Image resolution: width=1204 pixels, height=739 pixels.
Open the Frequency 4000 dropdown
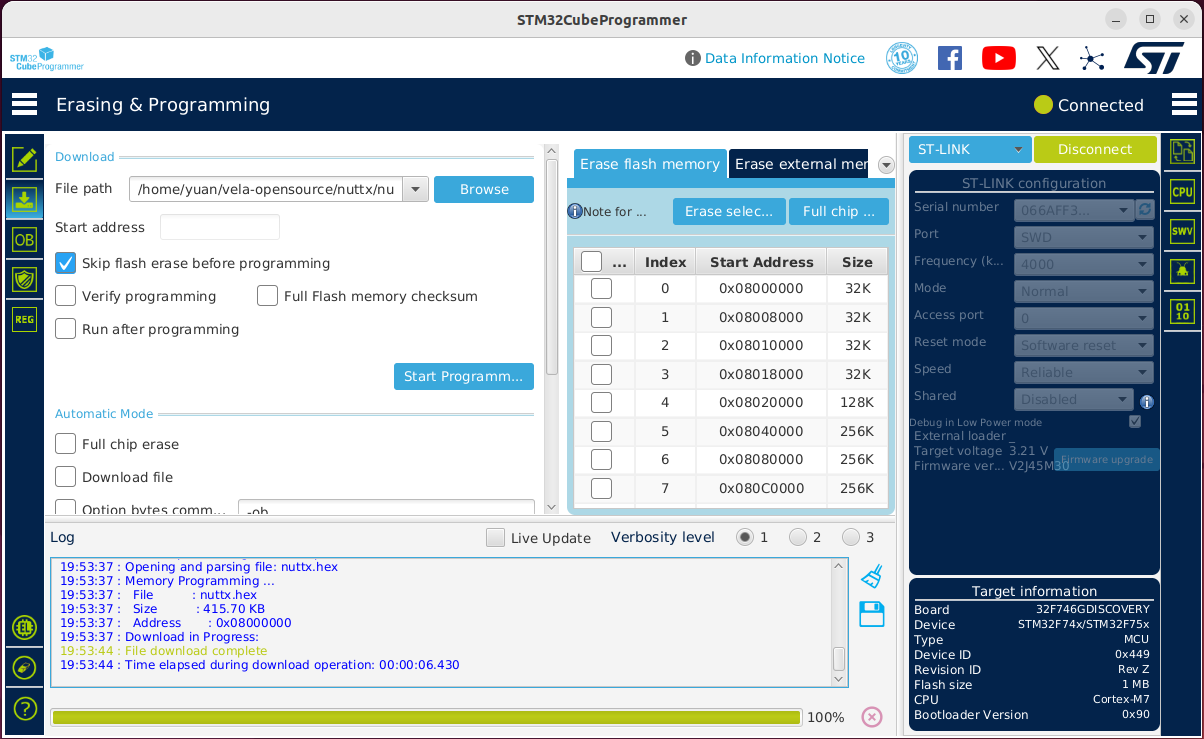point(1084,264)
